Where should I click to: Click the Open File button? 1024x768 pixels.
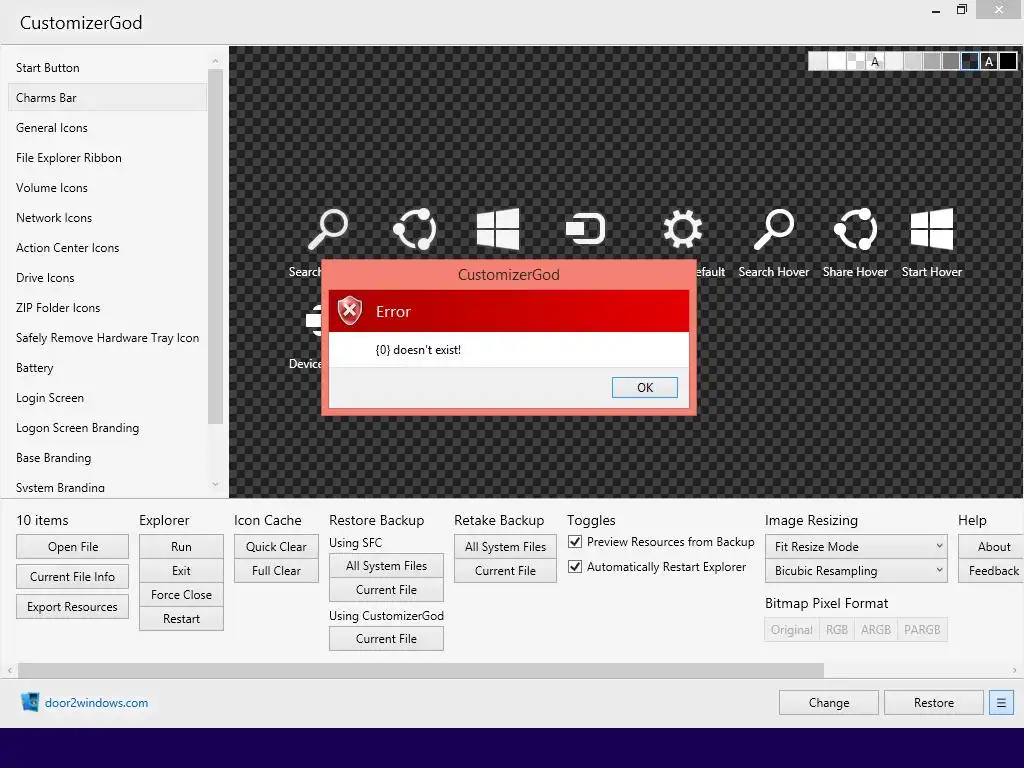(72, 547)
